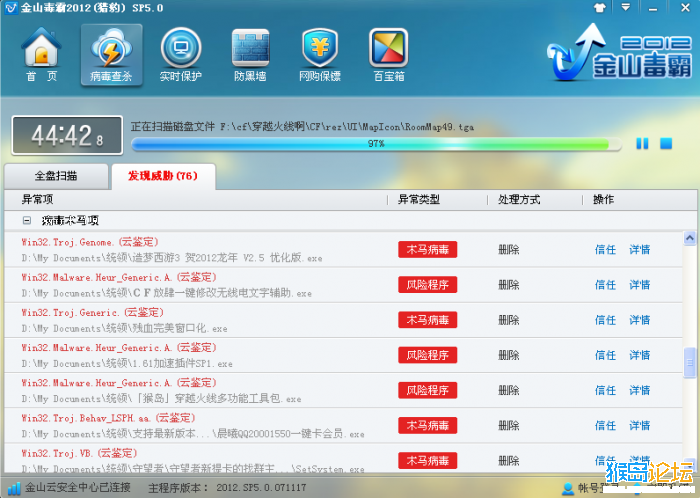Click 木马病毒 tag on 残血完美窗口化 row
This screenshot has width=700, height=498.
428,320
